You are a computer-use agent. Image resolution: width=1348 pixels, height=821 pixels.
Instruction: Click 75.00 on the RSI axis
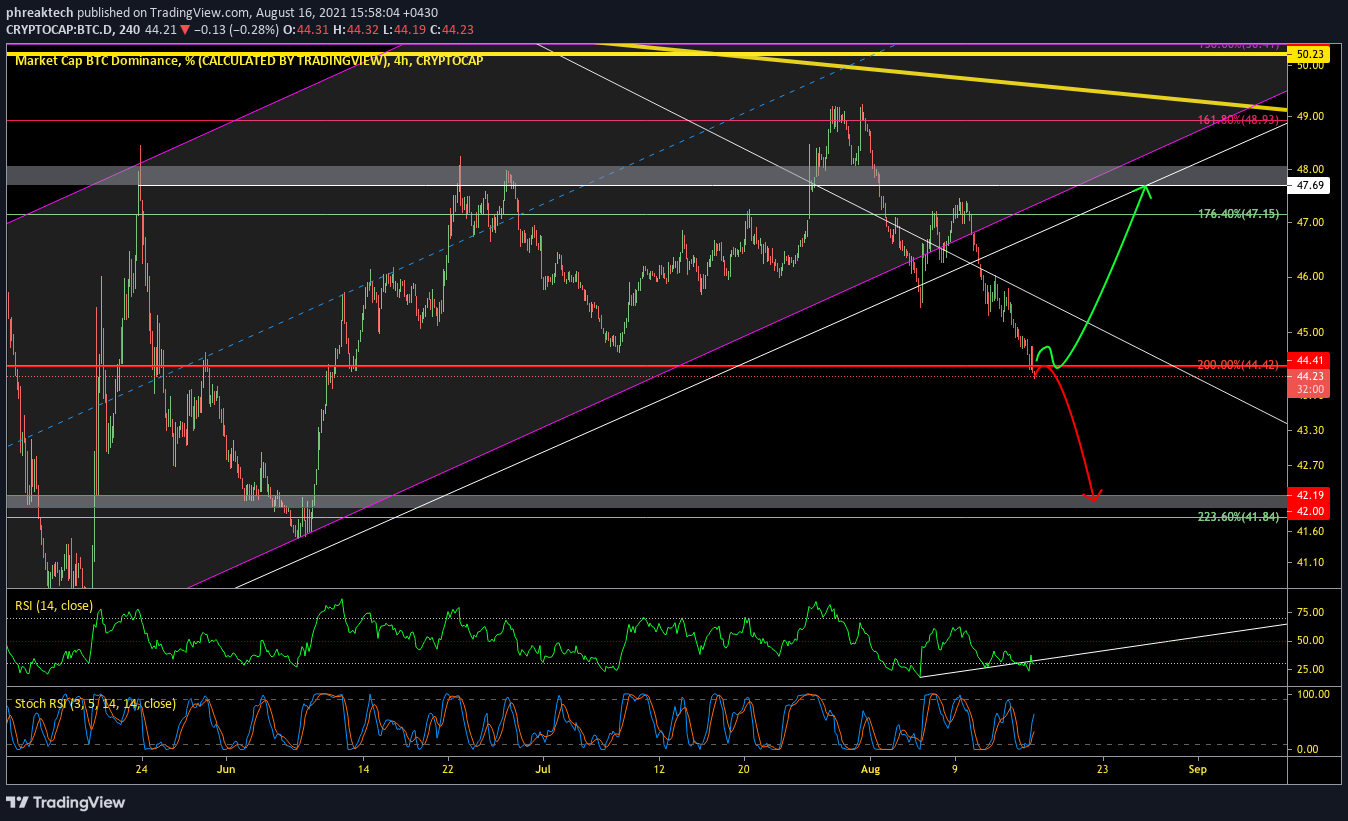[x=1309, y=612]
